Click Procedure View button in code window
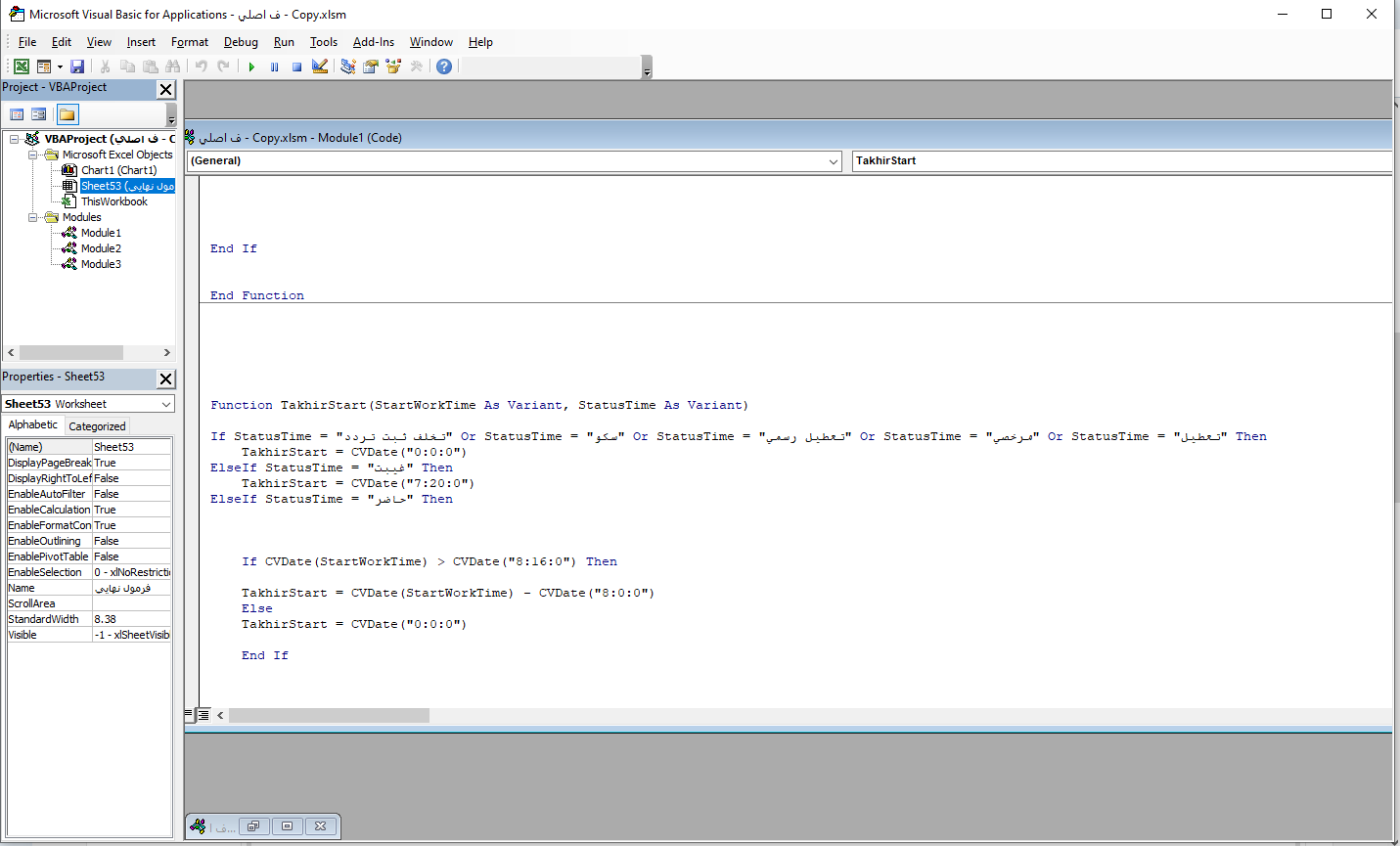The height and width of the screenshot is (846, 1400). (190, 715)
